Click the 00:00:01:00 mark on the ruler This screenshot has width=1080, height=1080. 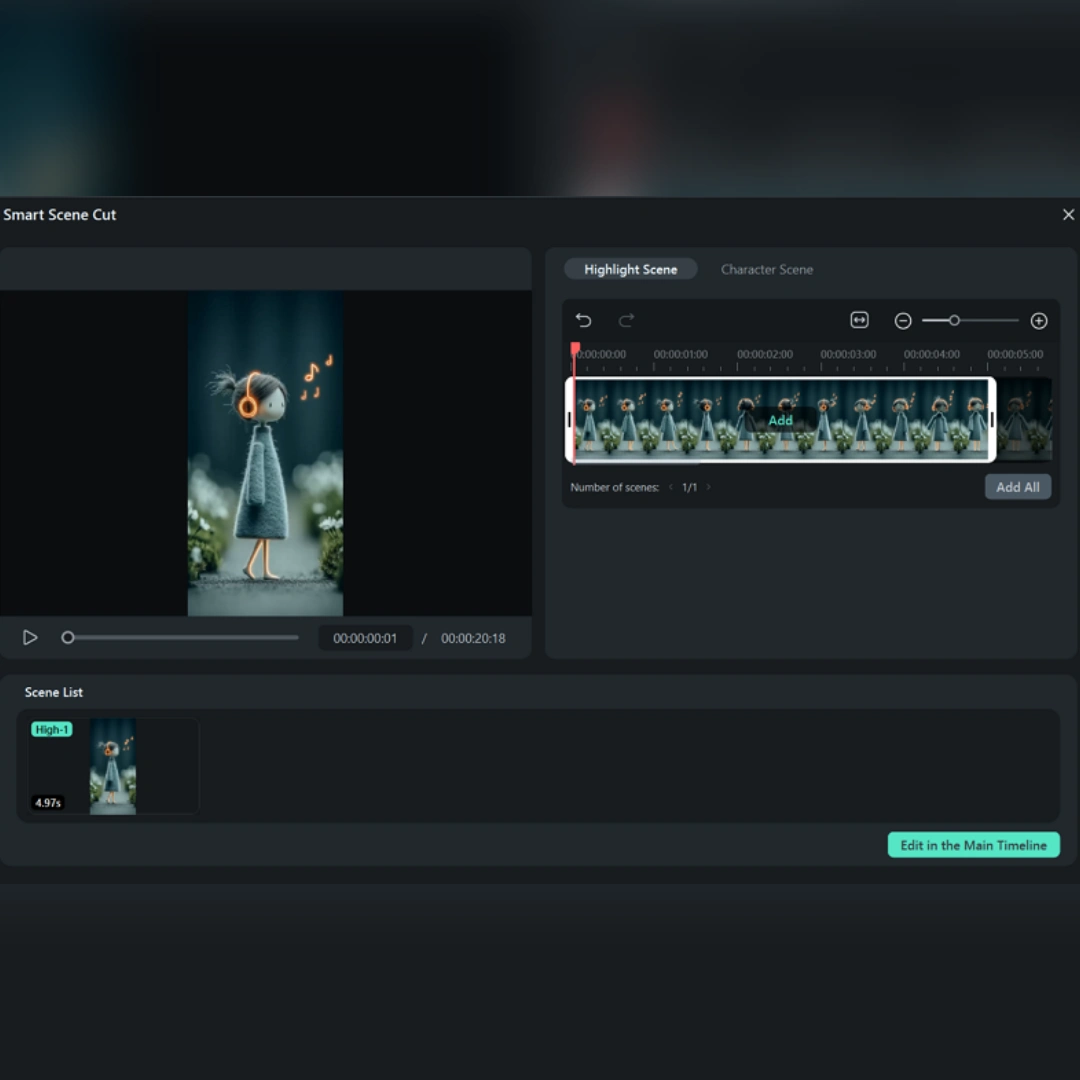click(681, 354)
